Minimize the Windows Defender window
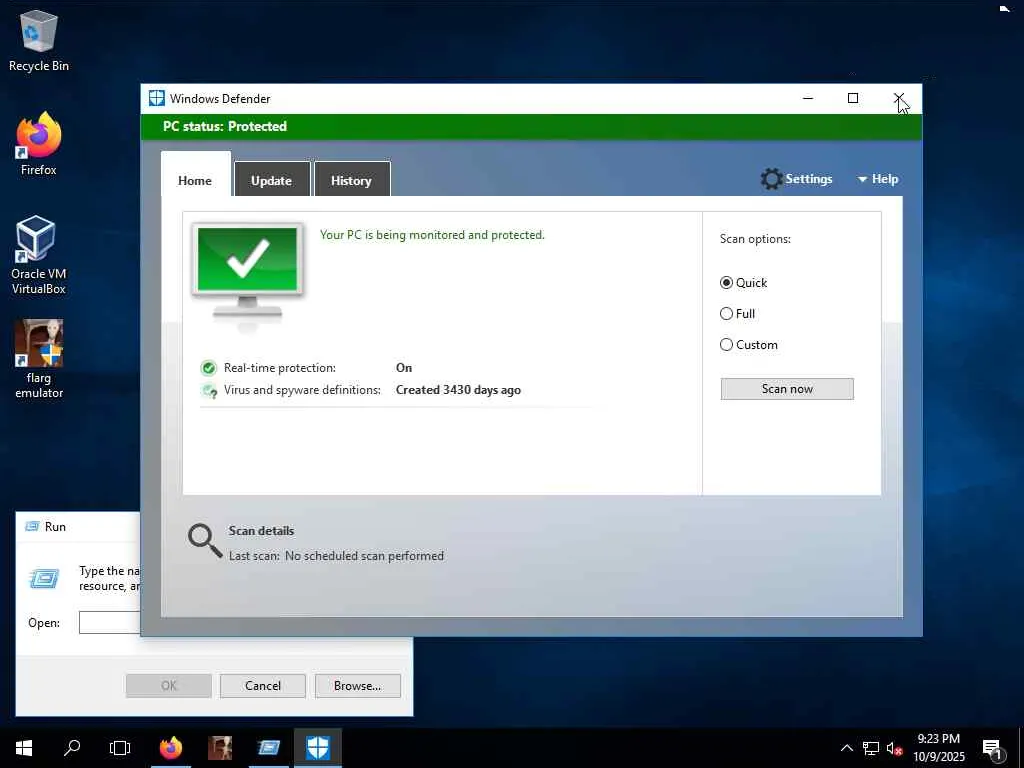This screenshot has height=768, width=1024. 808,99
